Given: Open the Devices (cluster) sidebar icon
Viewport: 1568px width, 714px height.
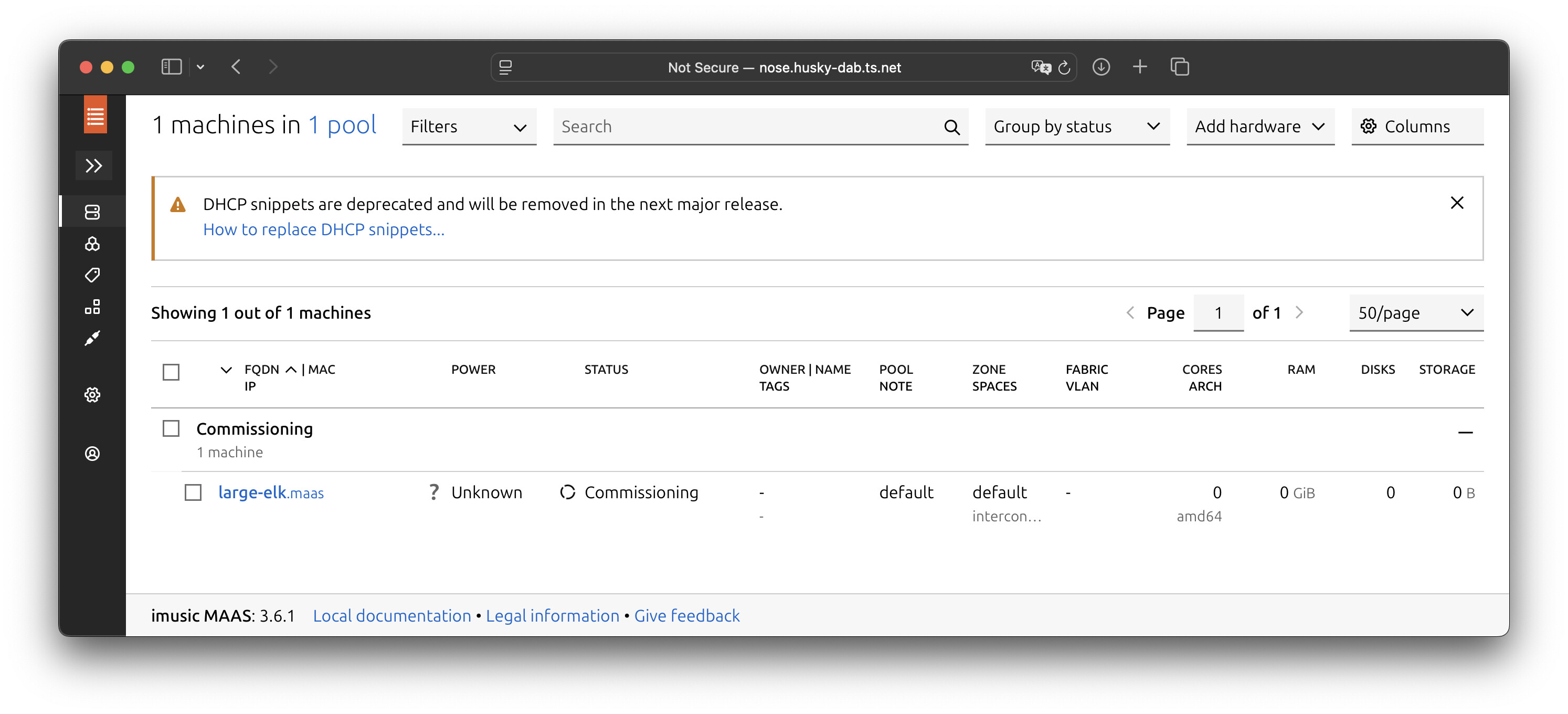Looking at the screenshot, I should [x=92, y=244].
